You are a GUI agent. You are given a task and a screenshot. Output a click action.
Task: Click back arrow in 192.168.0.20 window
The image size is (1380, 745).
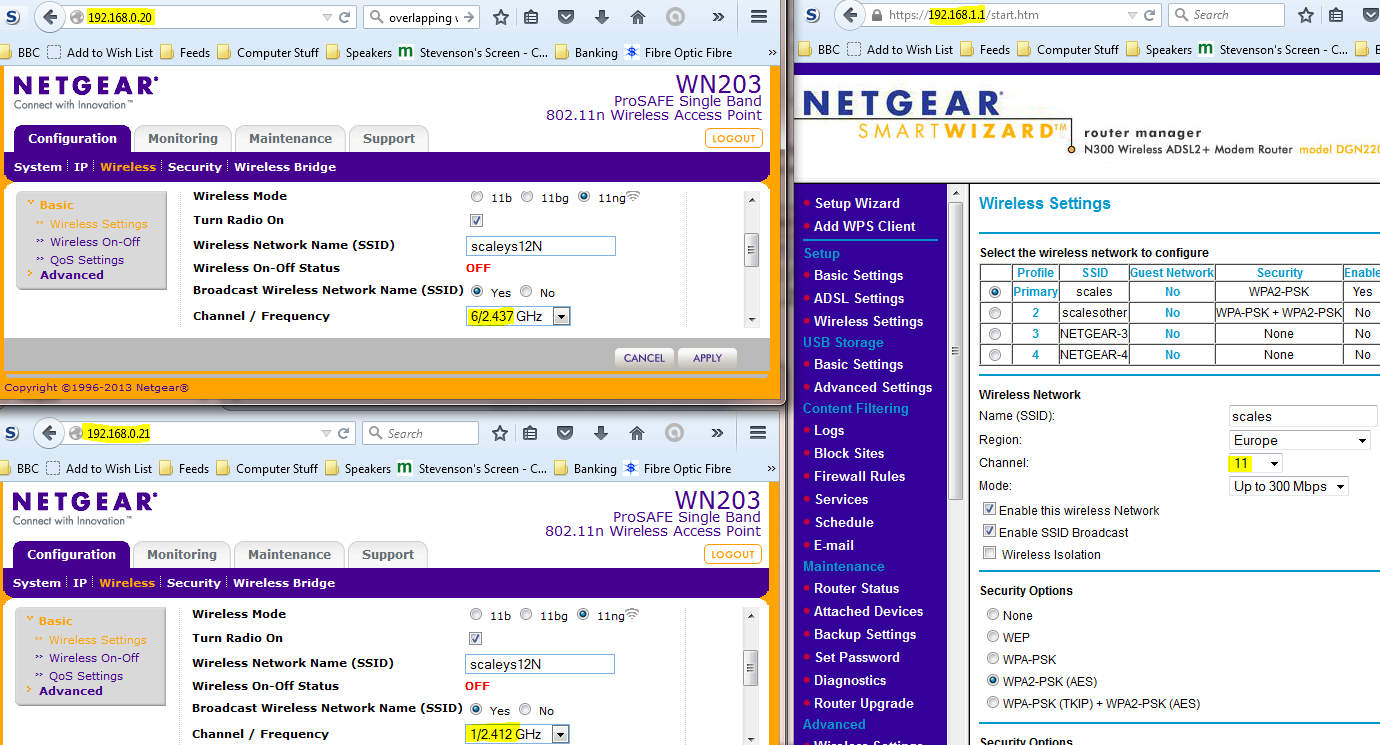pos(50,17)
